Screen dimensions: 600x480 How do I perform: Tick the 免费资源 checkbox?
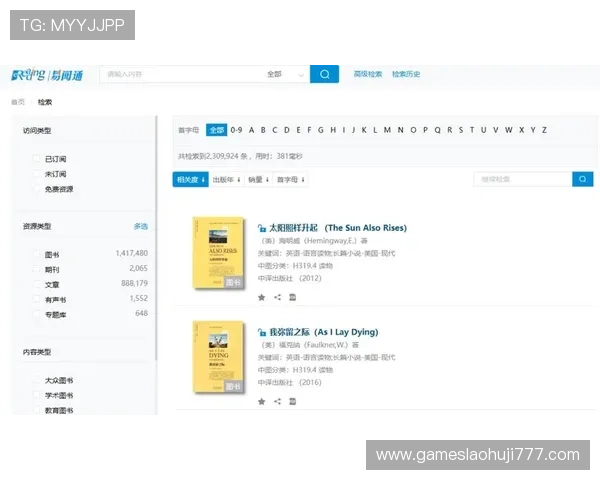[37, 189]
